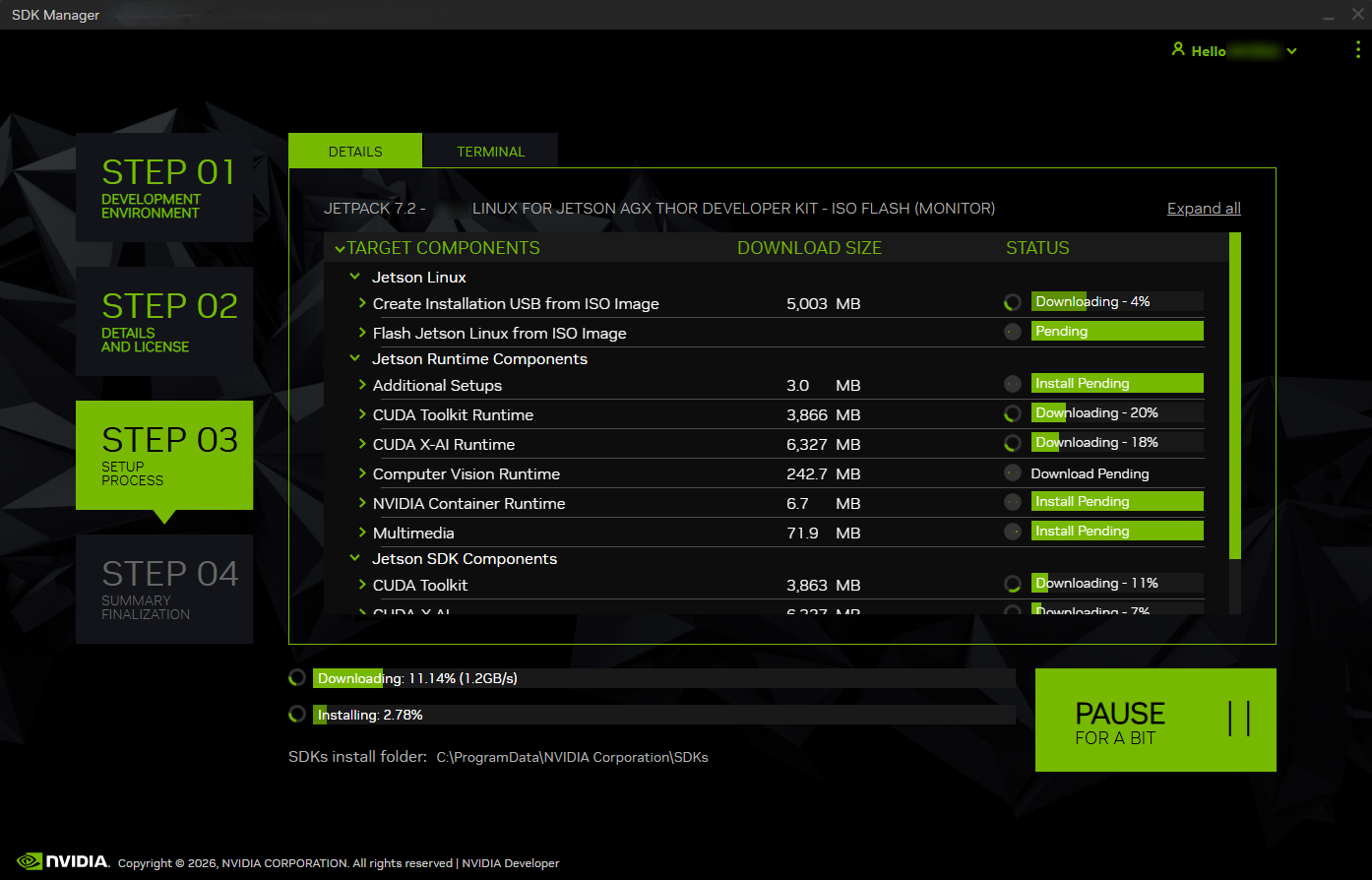
Task: Go to Step 02 Details and License
Action: point(164,321)
